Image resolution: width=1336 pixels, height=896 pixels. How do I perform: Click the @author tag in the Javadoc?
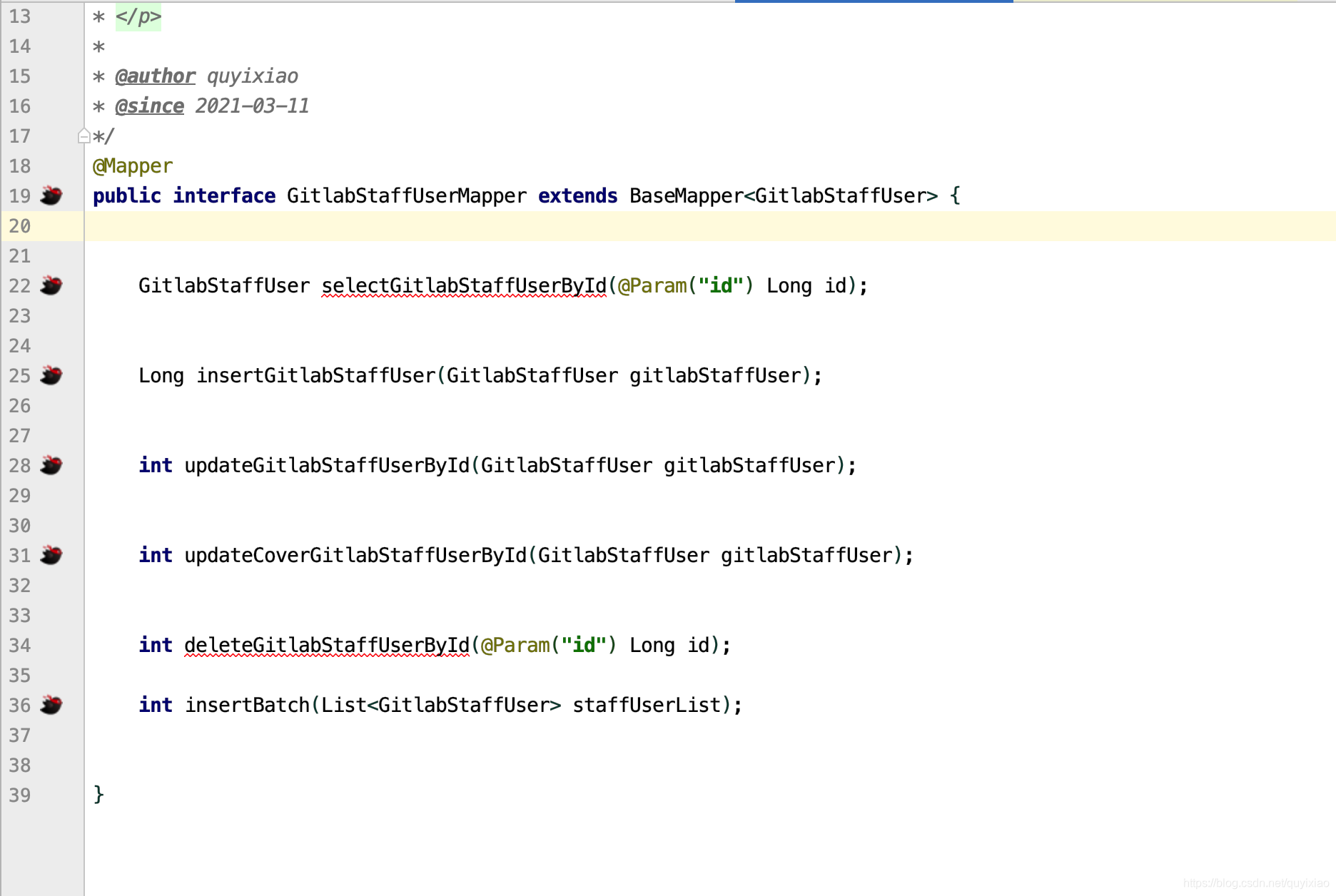click(155, 76)
